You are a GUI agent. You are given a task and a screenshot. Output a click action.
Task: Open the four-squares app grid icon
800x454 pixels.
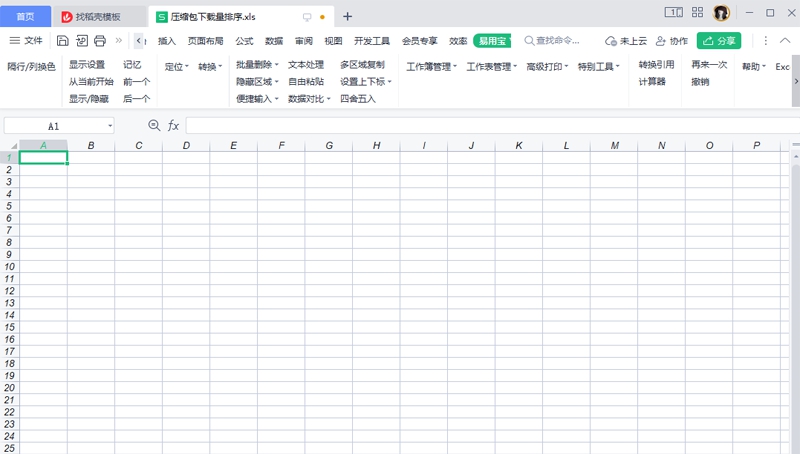pos(697,12)
